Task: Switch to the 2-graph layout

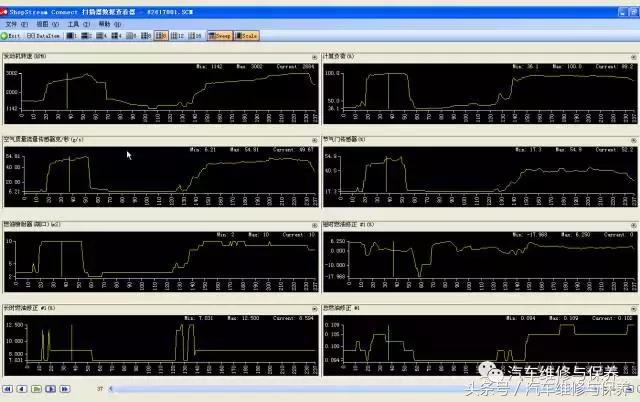Action: [86, 36]
